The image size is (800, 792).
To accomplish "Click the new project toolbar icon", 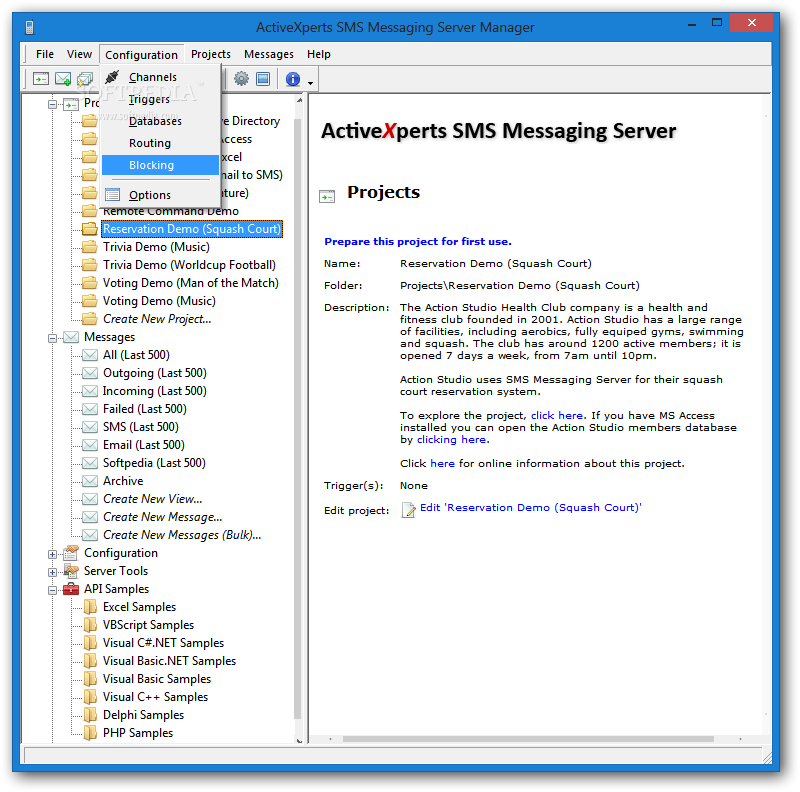I will click(x=41, y=79).
